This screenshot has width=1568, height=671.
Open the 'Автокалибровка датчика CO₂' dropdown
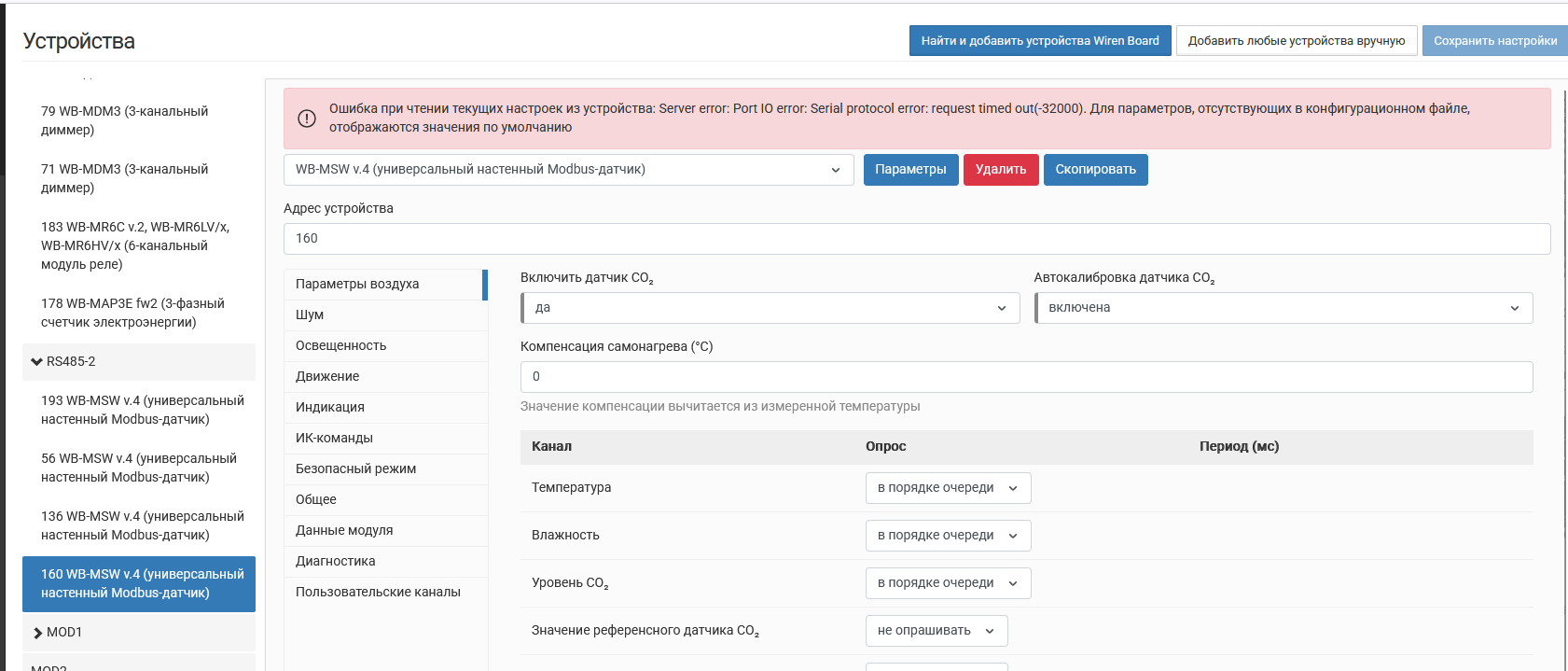point(1283,308)
